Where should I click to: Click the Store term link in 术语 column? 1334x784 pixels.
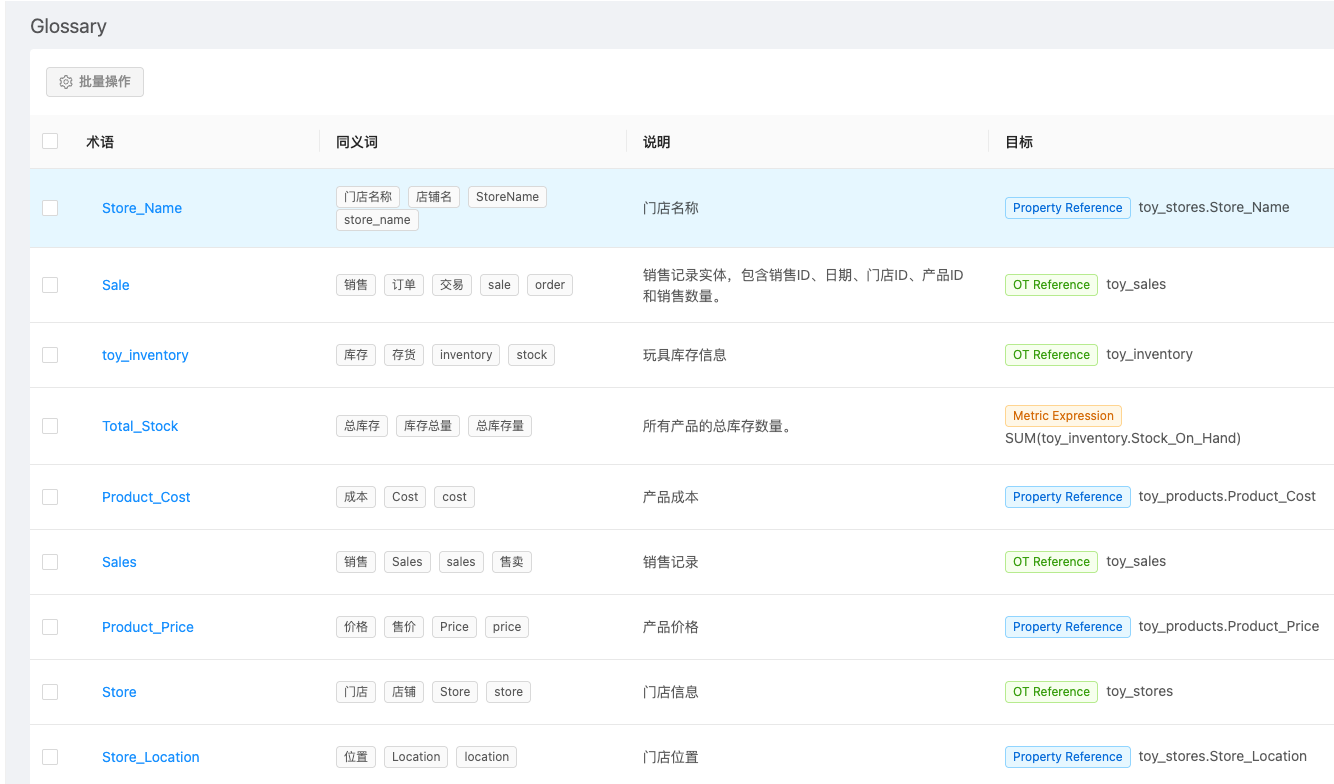point(119,692)
